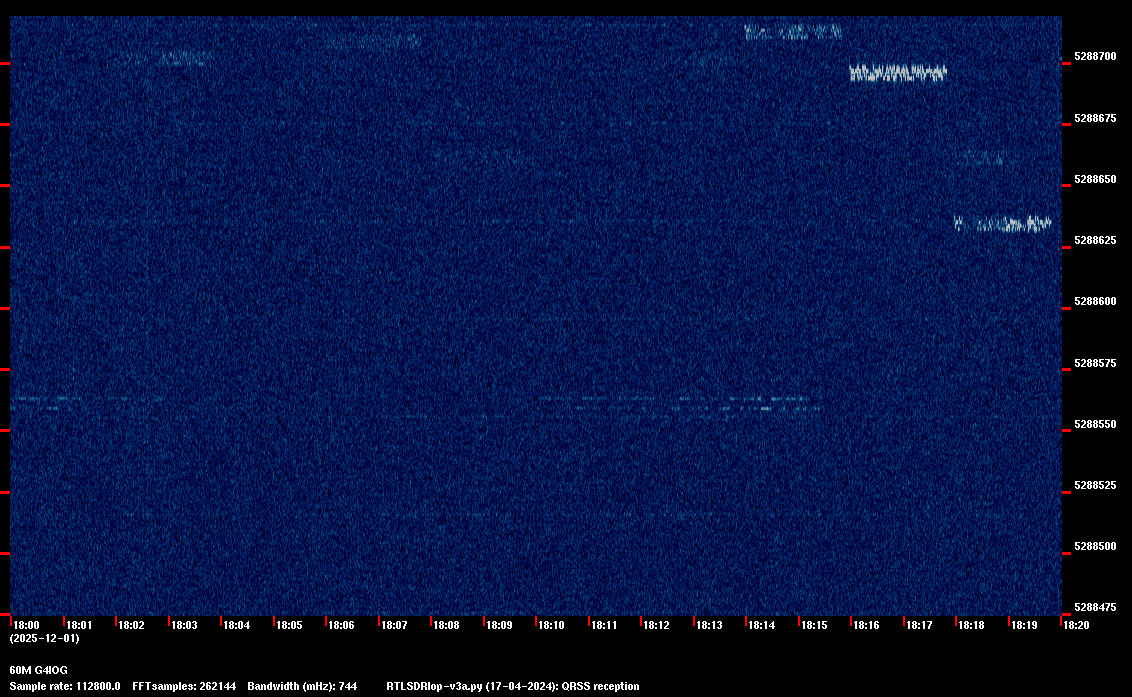Click the 18:19 time label
The width and height of the screenshot is (1132, 697).
click(1024, 625)
